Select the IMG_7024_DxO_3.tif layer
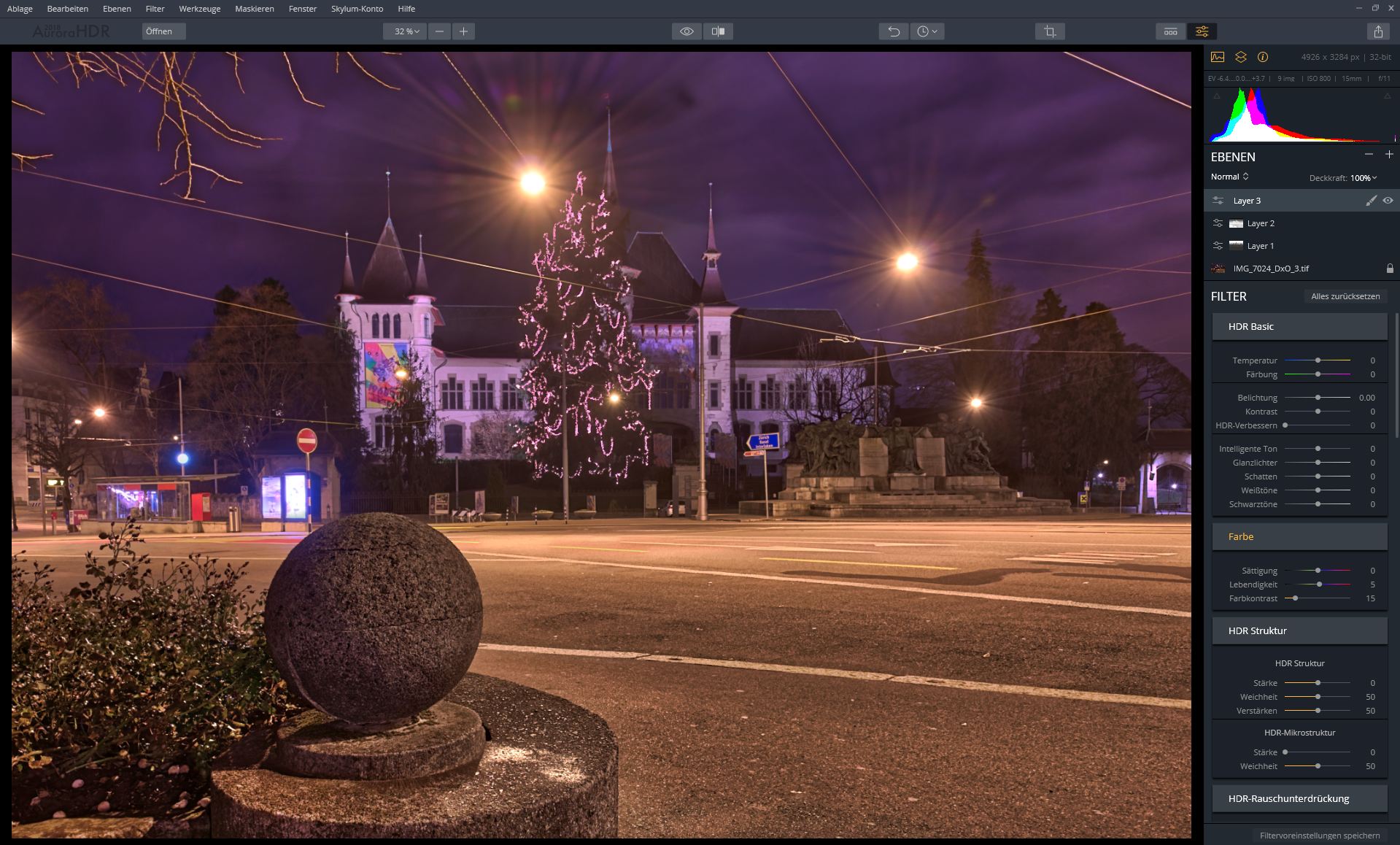This screenshot has width=1400, height=845. (x=1302, y=269)
